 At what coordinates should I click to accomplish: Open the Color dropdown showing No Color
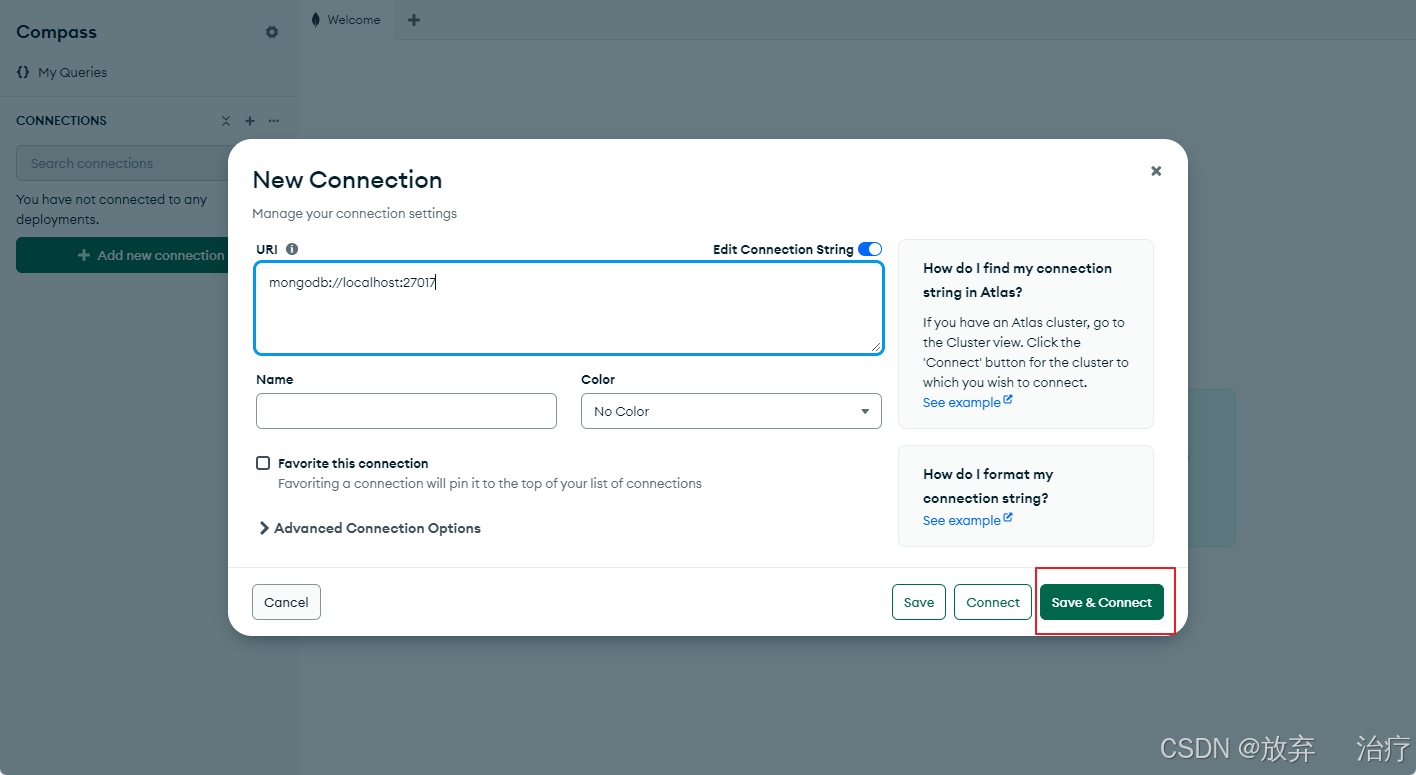tap(731, 411)
